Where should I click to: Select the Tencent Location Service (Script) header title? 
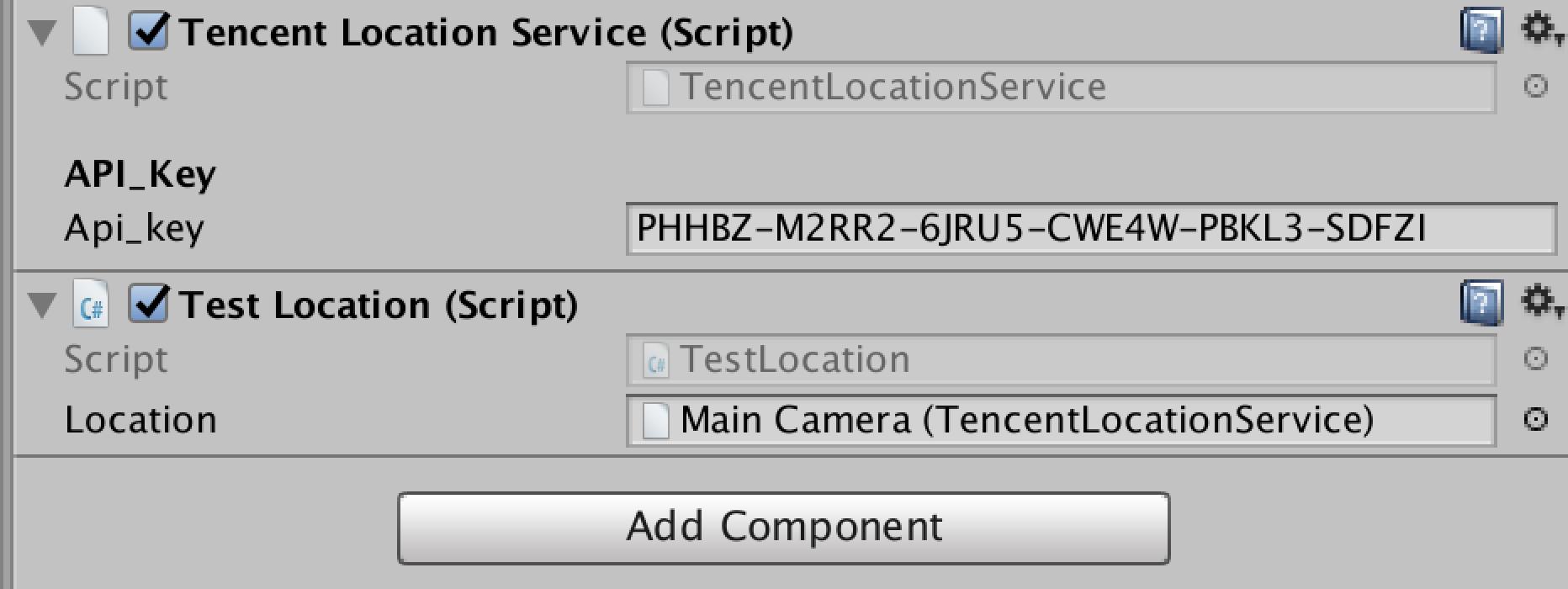(x=486, y=33)
